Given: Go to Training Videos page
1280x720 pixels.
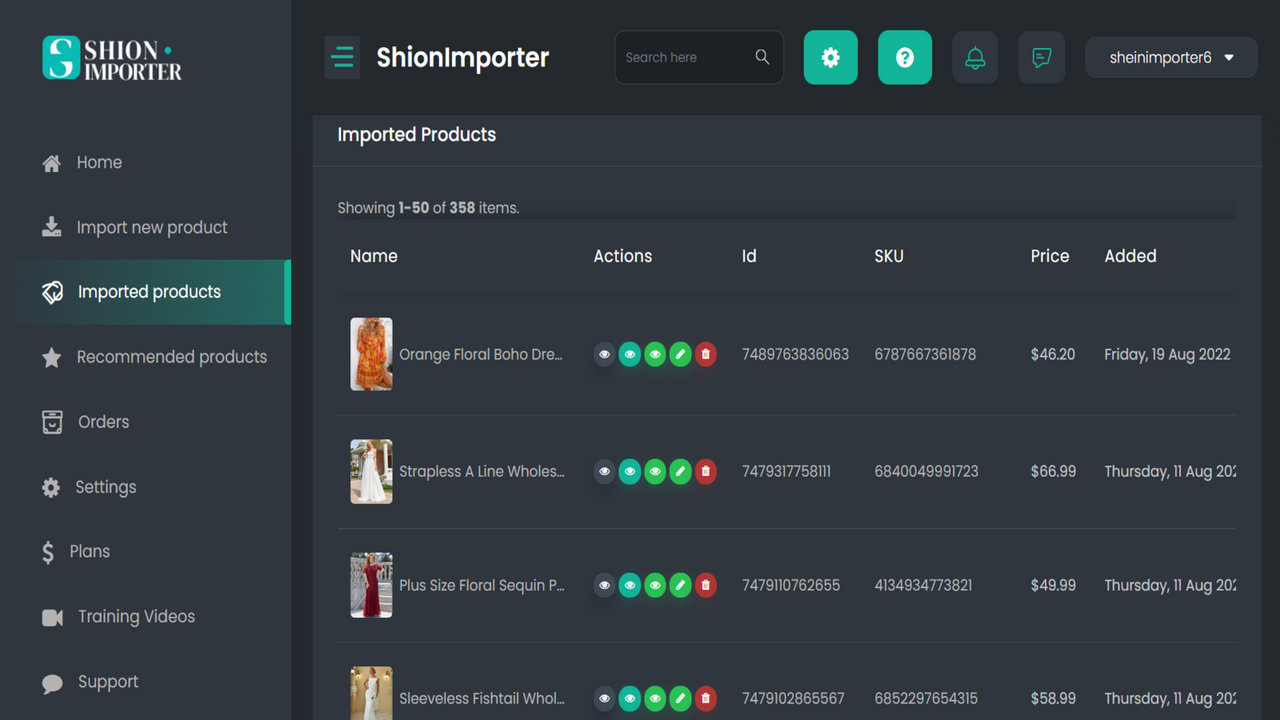Looking at the screenshot, I should pos(136,616).
